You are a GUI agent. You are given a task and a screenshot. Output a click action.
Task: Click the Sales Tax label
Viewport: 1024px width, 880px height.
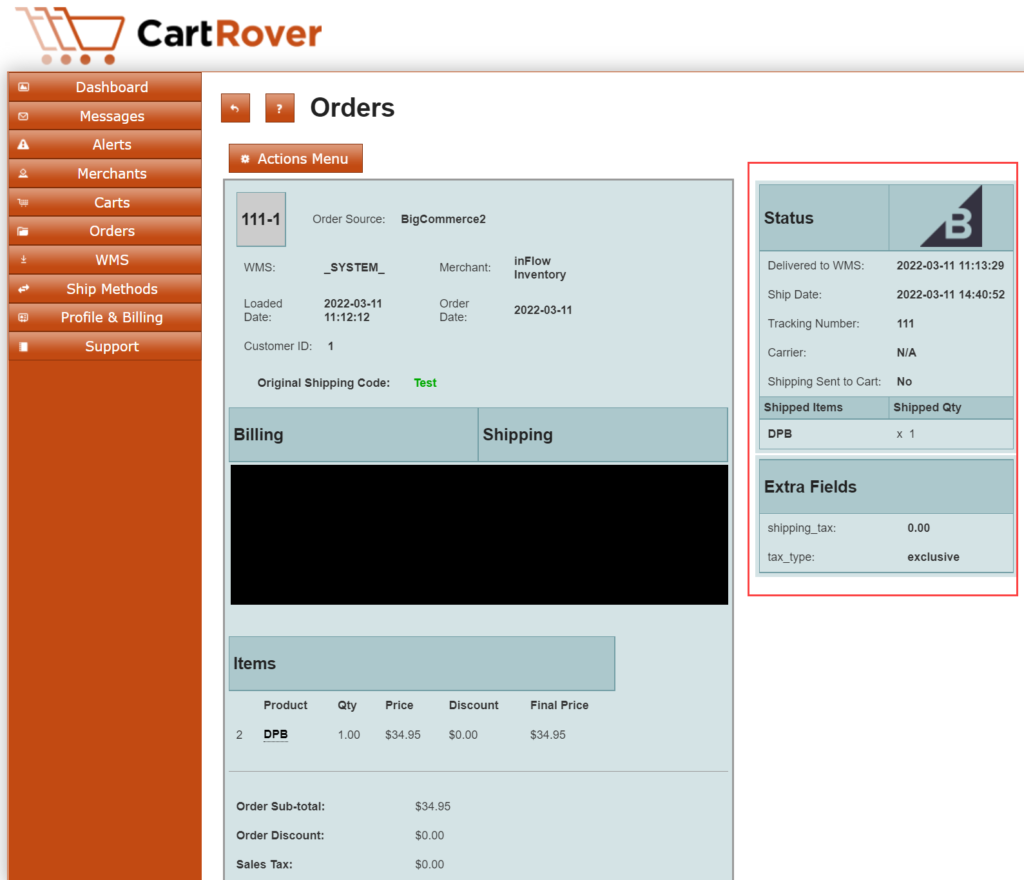[x=264, y=865]
